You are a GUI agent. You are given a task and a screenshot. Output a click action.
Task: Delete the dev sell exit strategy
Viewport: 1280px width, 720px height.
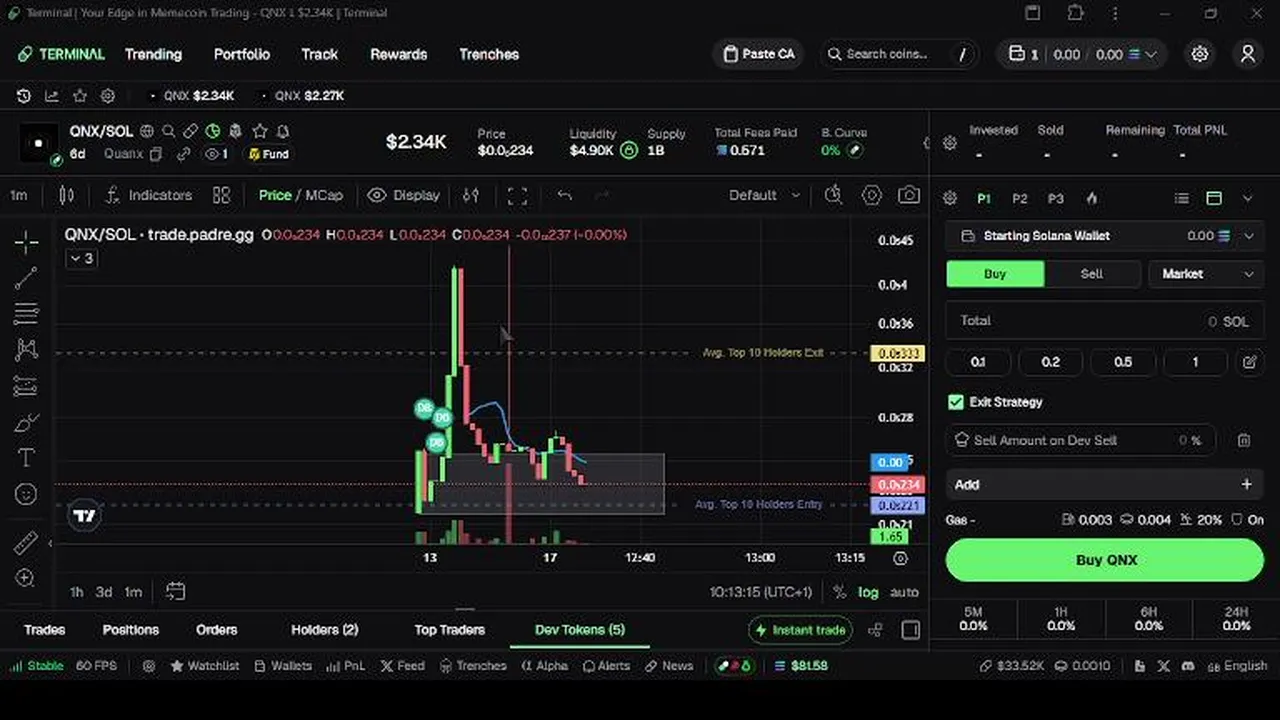1244,440
